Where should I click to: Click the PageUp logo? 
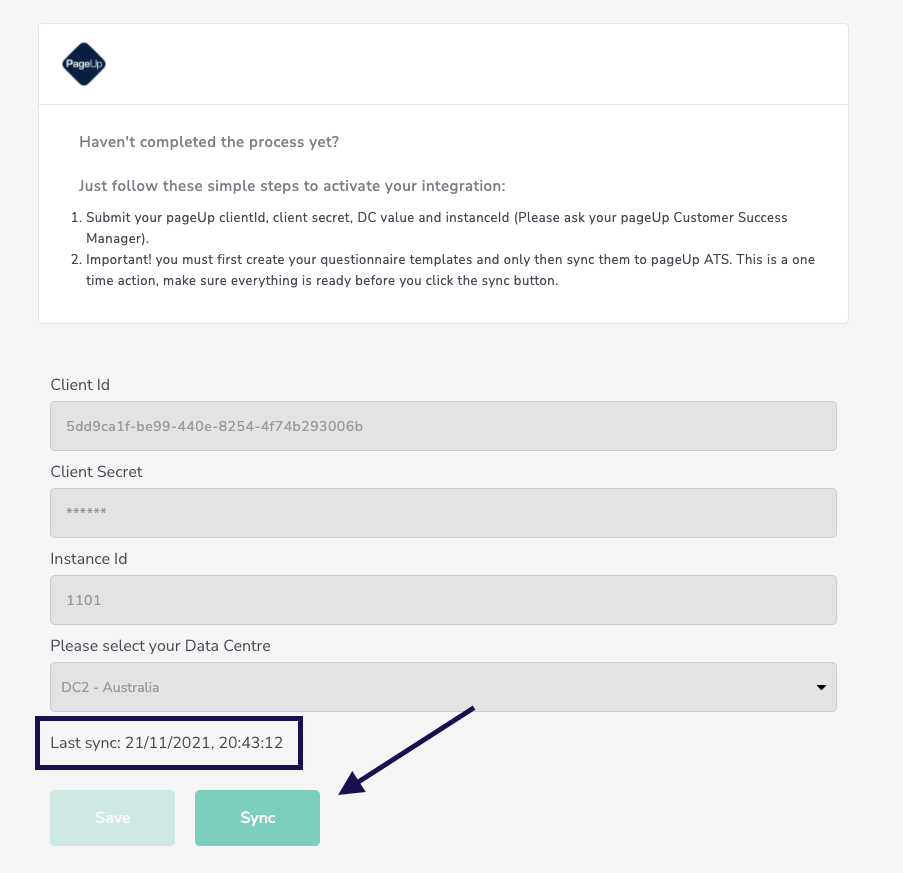(x=83, y=64)
